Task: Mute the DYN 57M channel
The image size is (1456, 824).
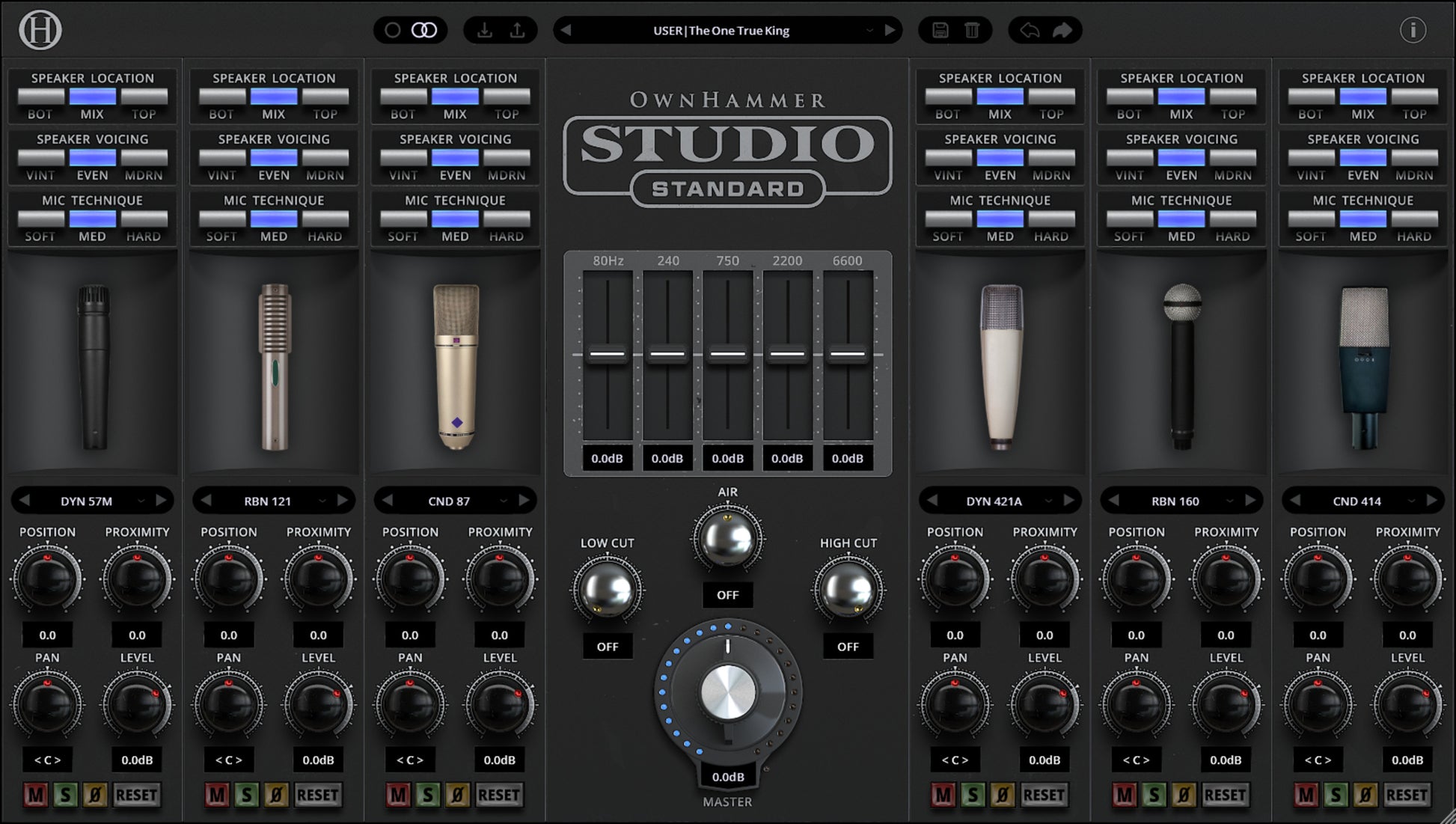Action: tap(35, 795)
